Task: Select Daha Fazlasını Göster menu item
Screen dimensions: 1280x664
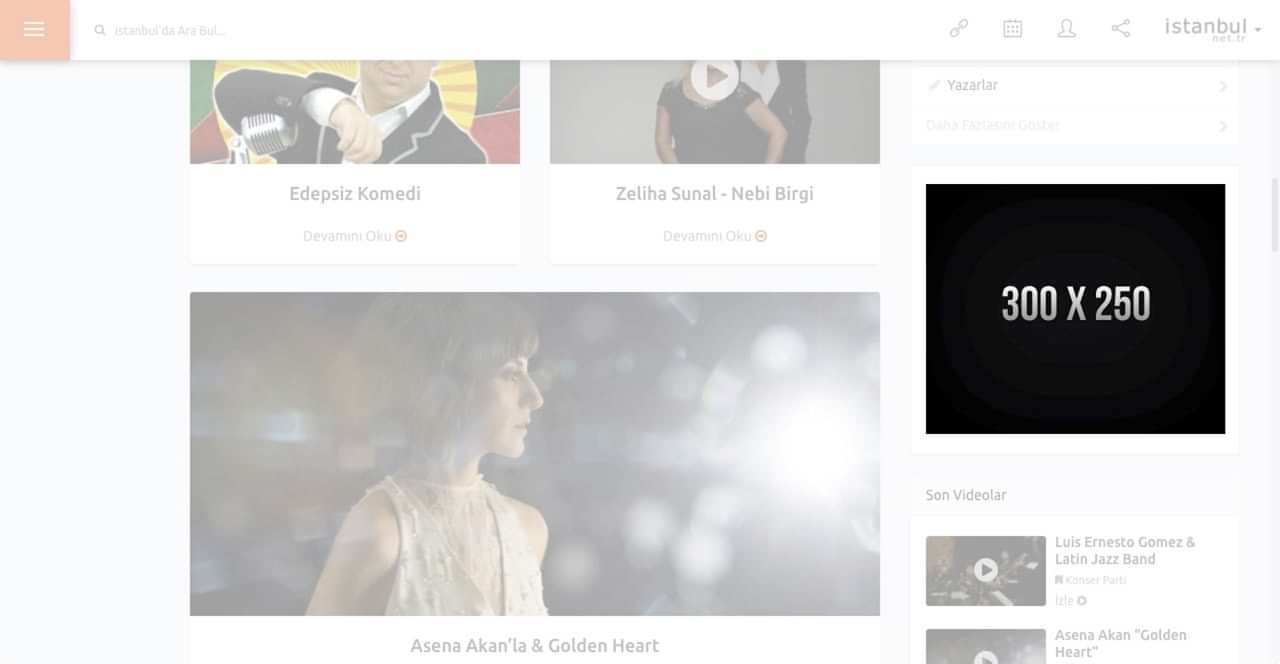Action: [992, 125]
